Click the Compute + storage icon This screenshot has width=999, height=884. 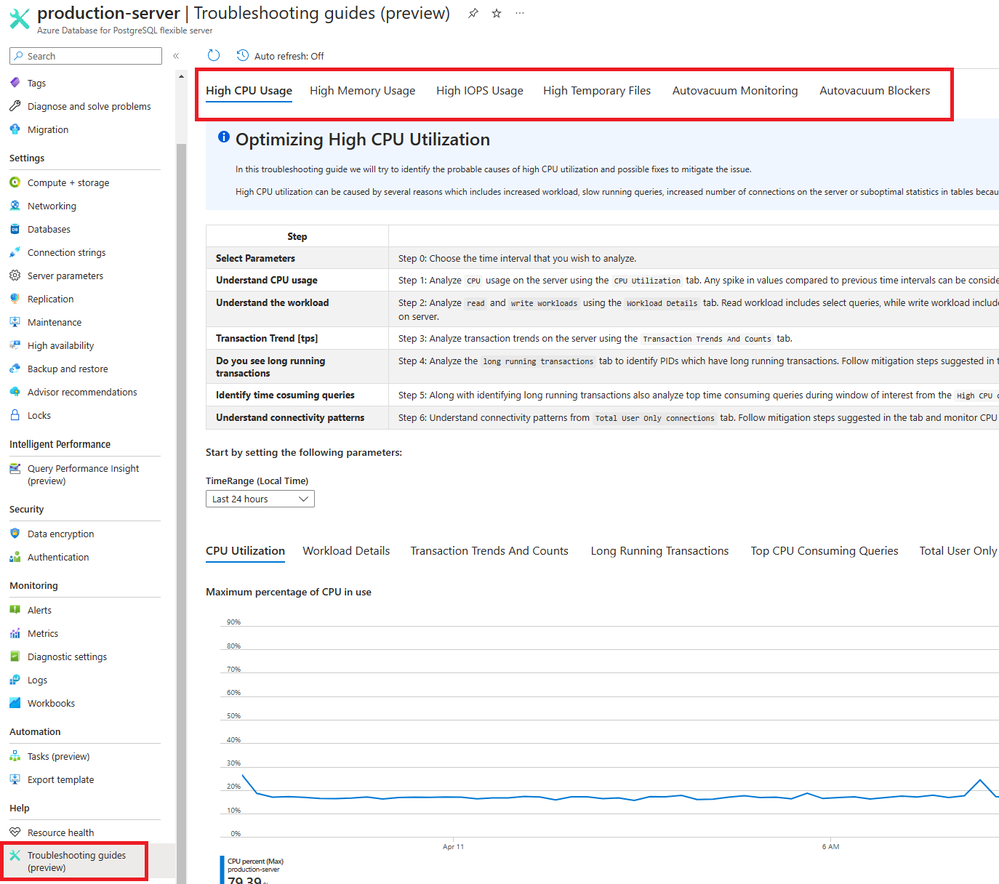pyautogui.click(x=15, y=182)
